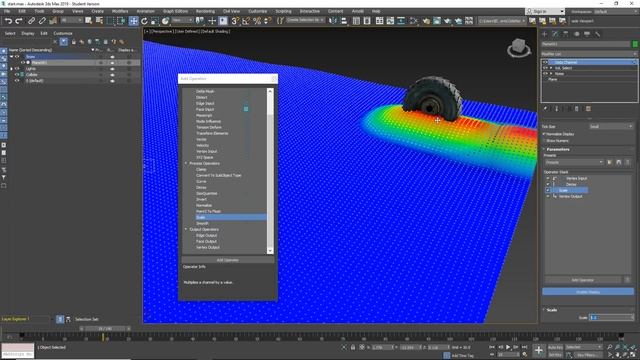This screenshot has height=360, width=640.
Task: Select Vertex Output in dialog list
Action: (208, 247)
